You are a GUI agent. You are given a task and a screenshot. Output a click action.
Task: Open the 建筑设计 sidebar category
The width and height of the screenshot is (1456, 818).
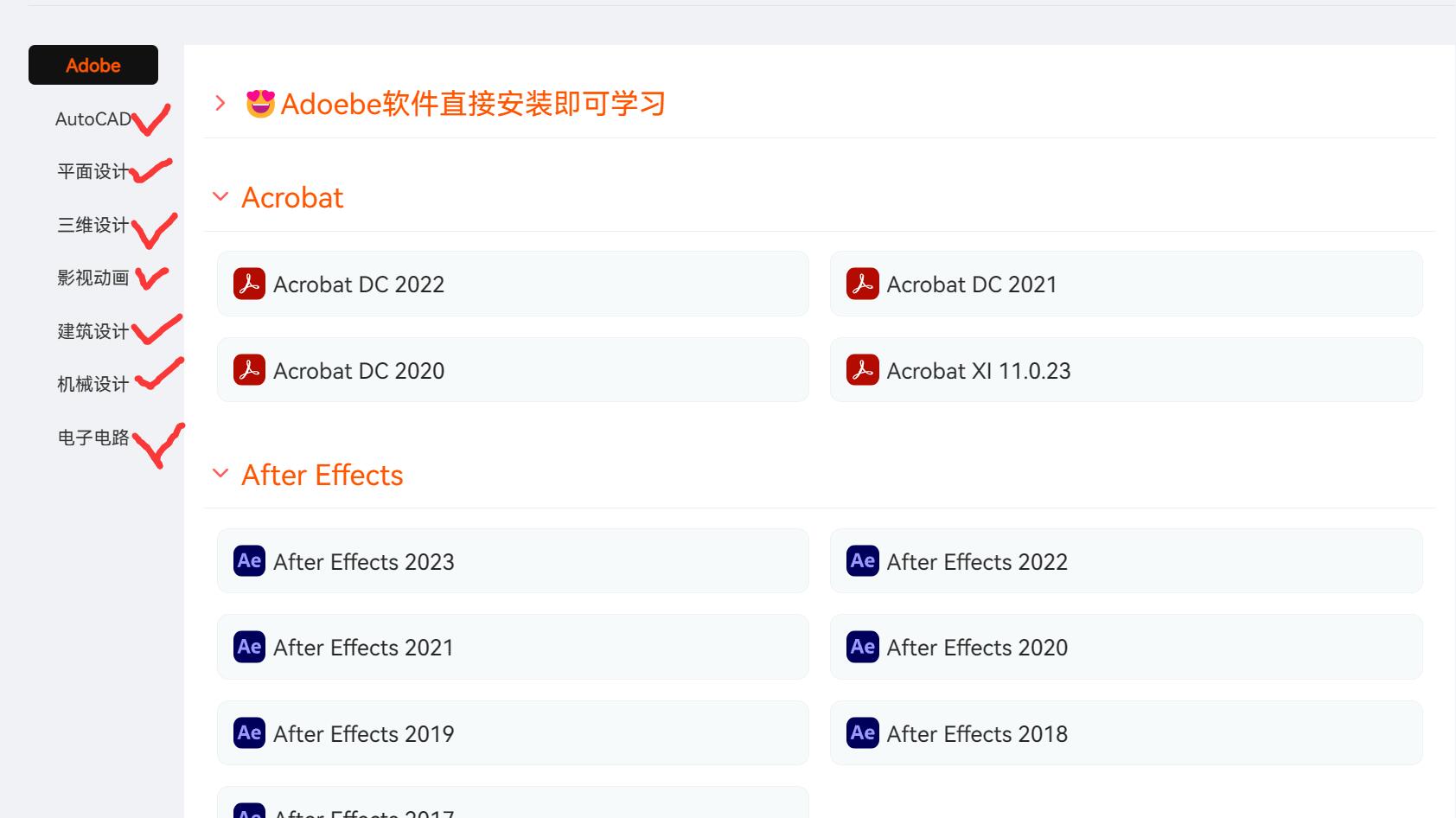93,332
